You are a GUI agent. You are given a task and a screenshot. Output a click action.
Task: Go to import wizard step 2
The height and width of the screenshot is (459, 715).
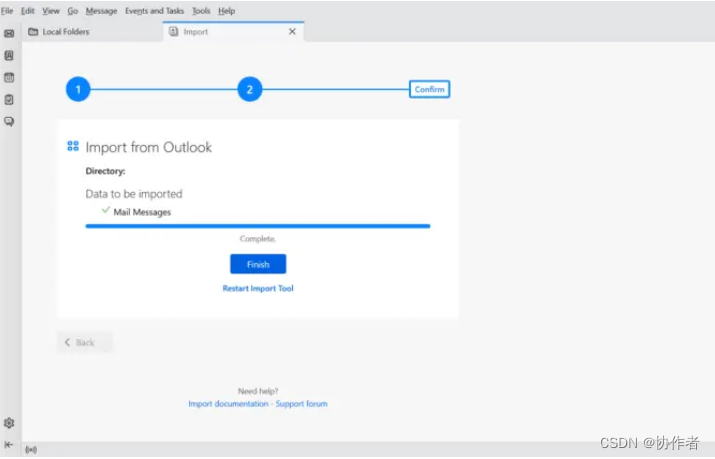250,89
